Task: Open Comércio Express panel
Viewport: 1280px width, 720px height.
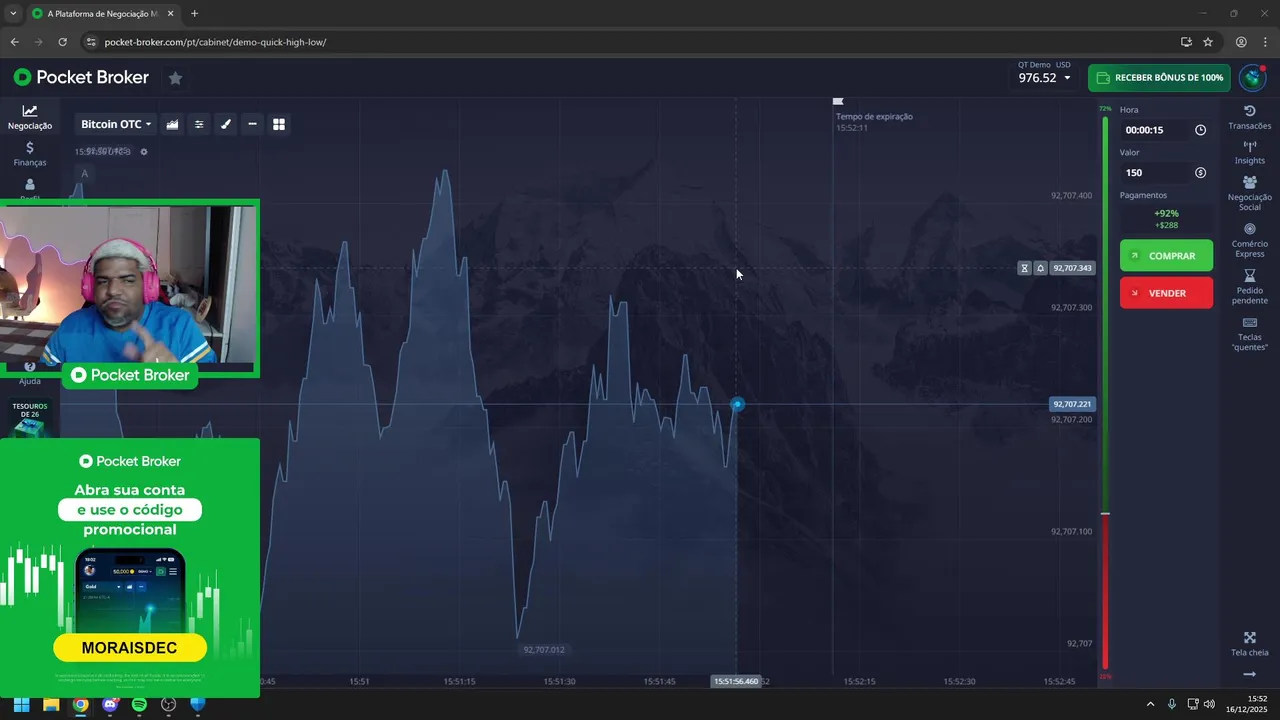Action: (x=1249, y=240)
